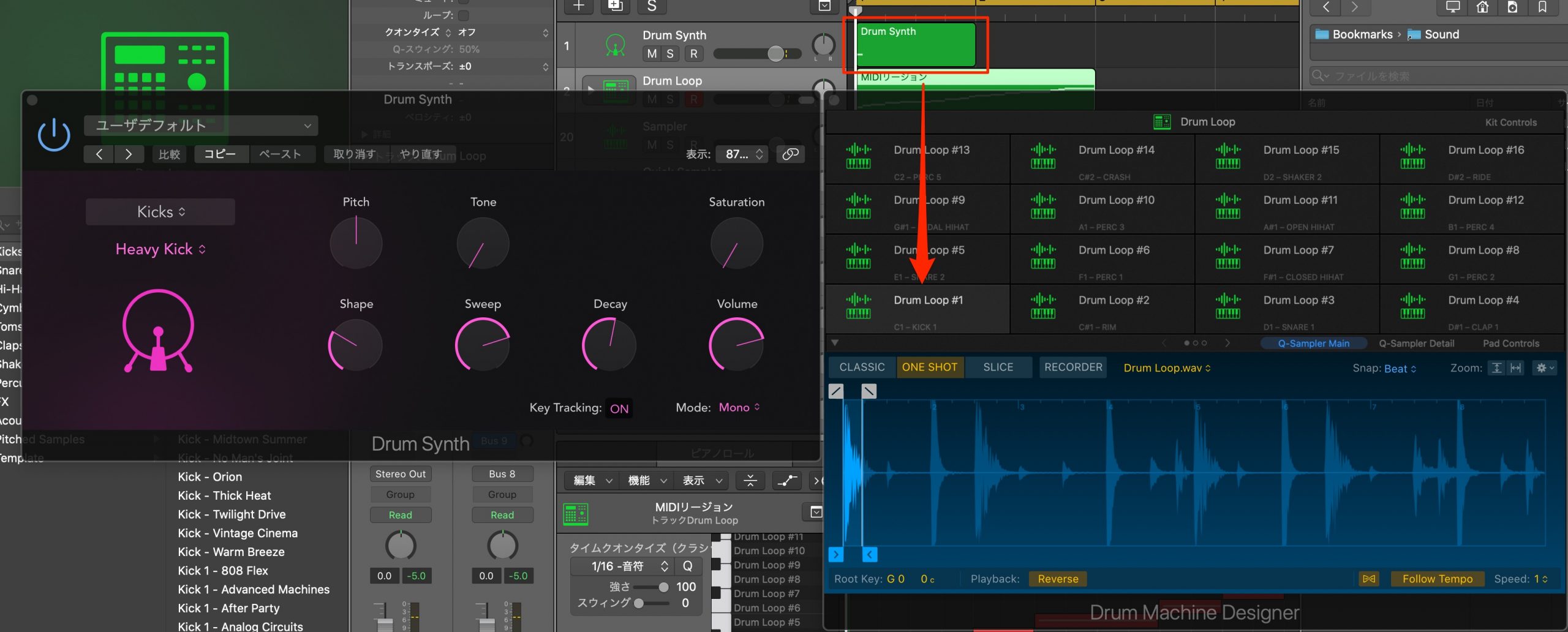This screenshot has height=632, width=1568.
Task: Select the Drum Loop #1 pad
Action: click(918, 309)
